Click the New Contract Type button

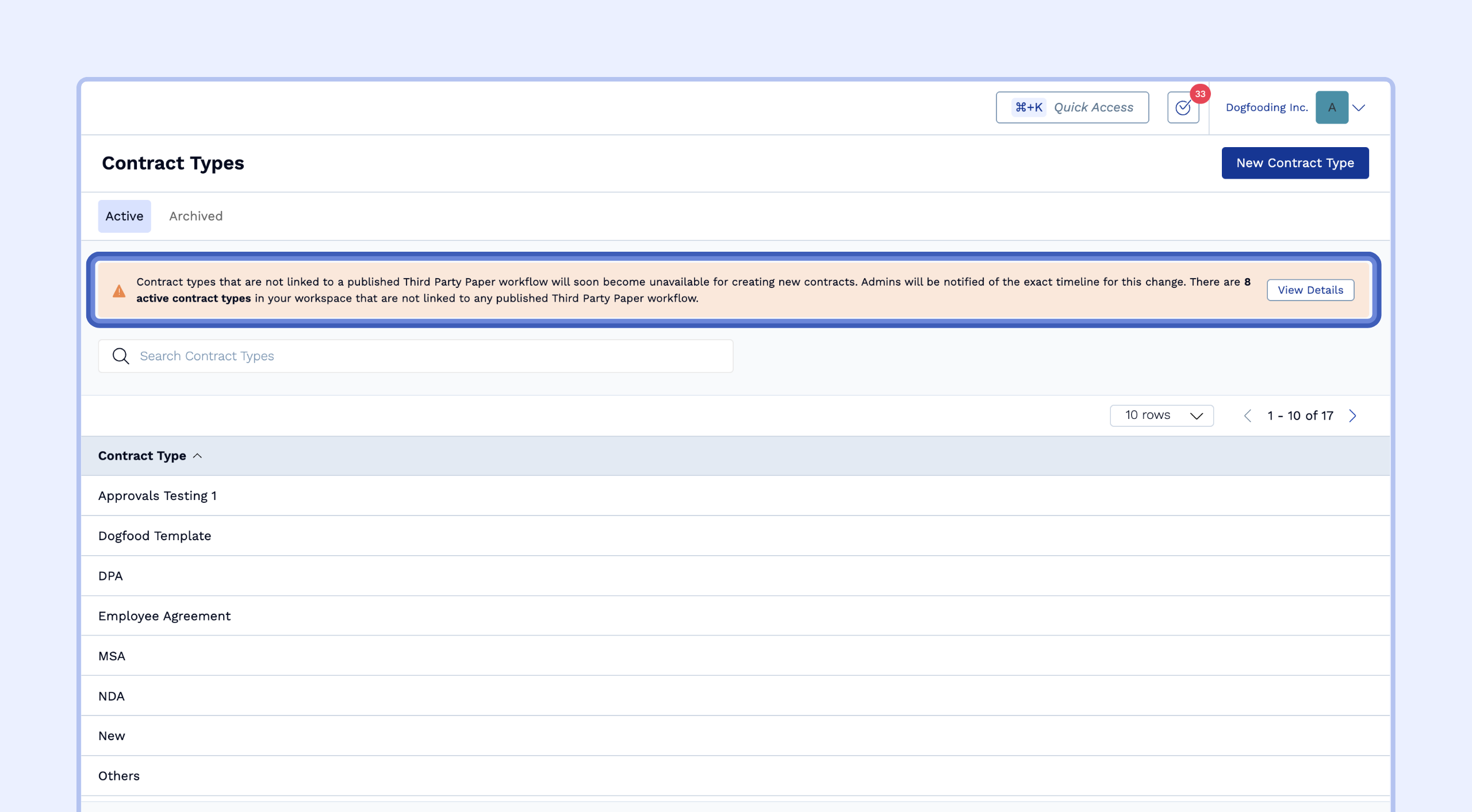(x=1295, y=163)
